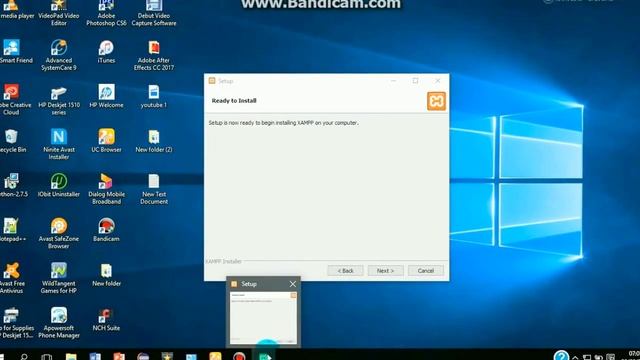Click the active Setup installer taskbar icon
Viewport: 640px width, 360px height.
click(265, 356)
